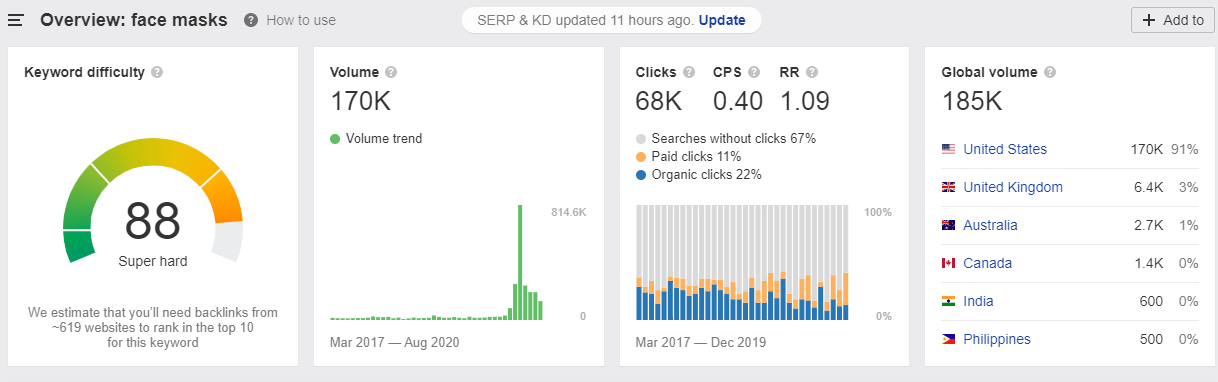1218x382 pixels.
Task: Click the United Kingdom flag icon
Action: tap(949, 187)
